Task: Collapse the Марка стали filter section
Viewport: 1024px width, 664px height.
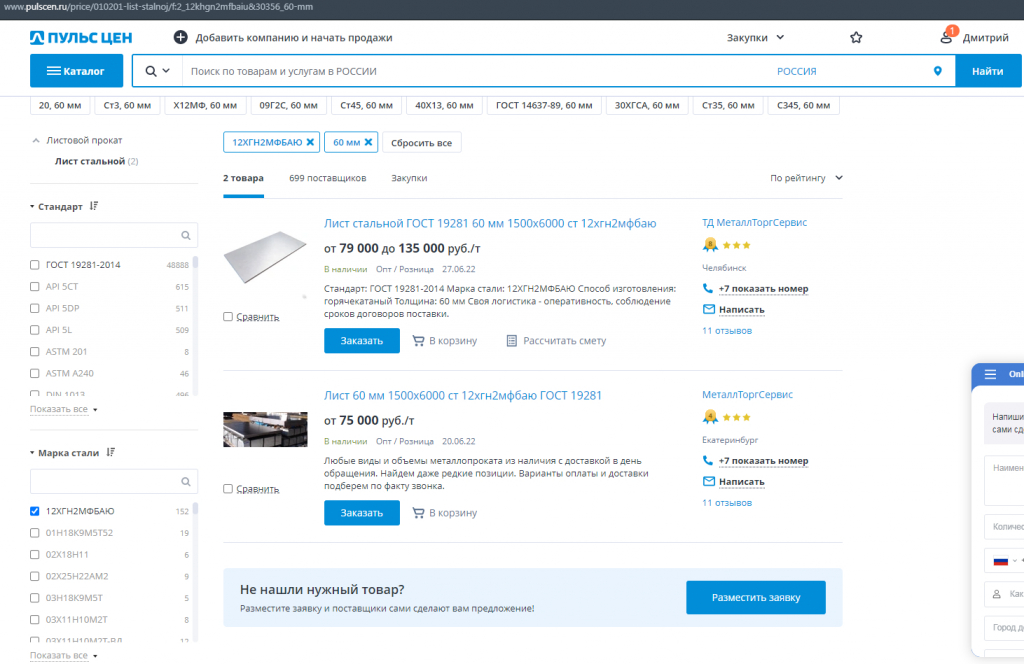Action: 32,452
